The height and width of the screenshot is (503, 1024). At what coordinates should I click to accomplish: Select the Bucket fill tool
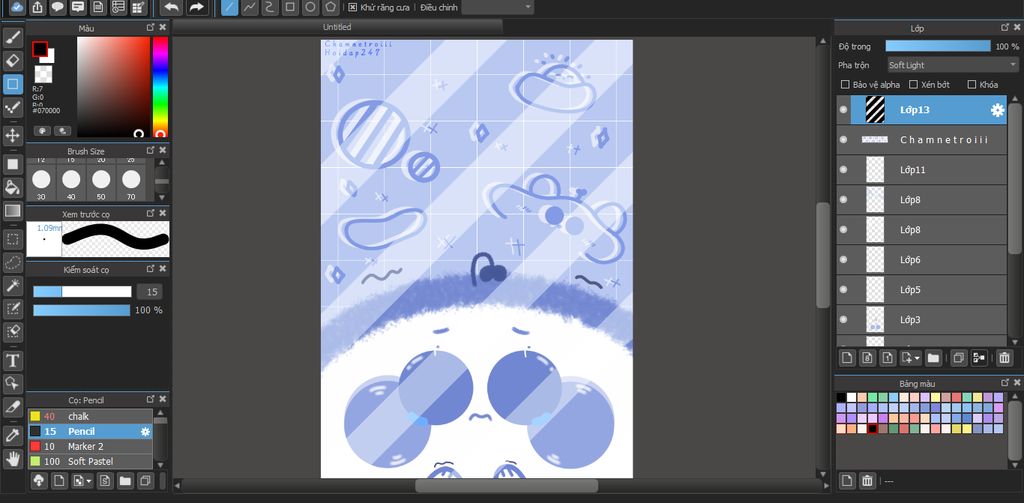(x=12, y=187)
